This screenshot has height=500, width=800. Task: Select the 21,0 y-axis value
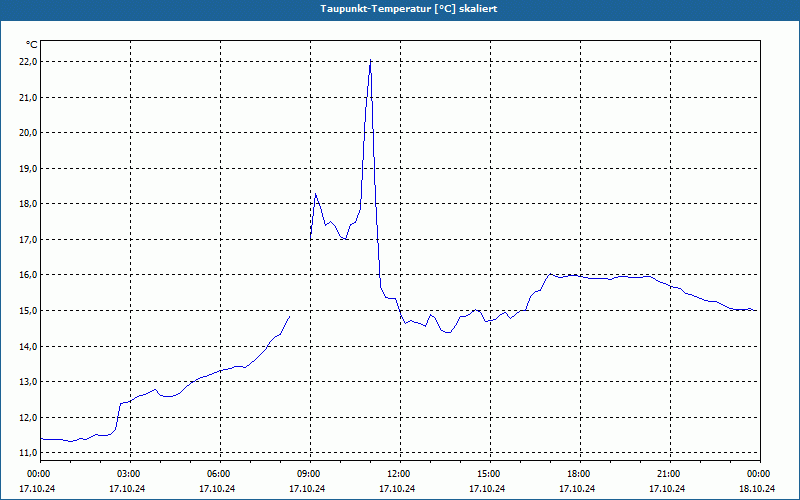click(x=28, y=97)
